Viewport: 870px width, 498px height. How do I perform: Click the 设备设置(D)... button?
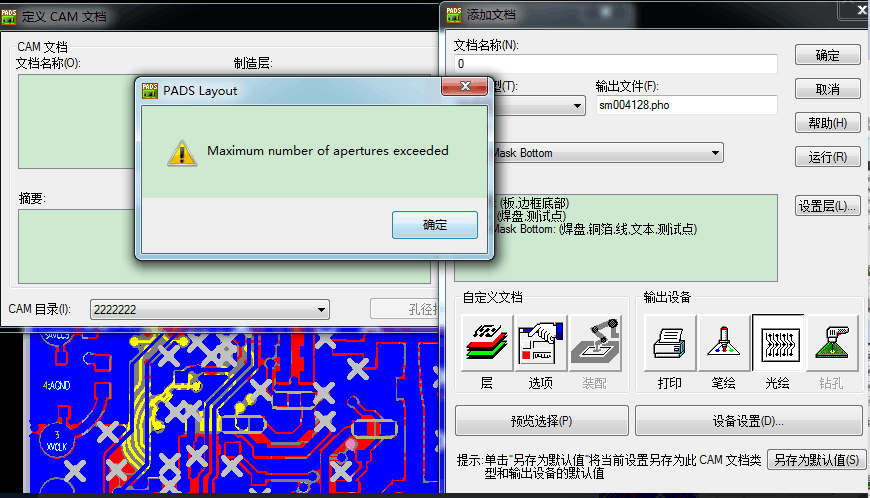click(747, 421)
